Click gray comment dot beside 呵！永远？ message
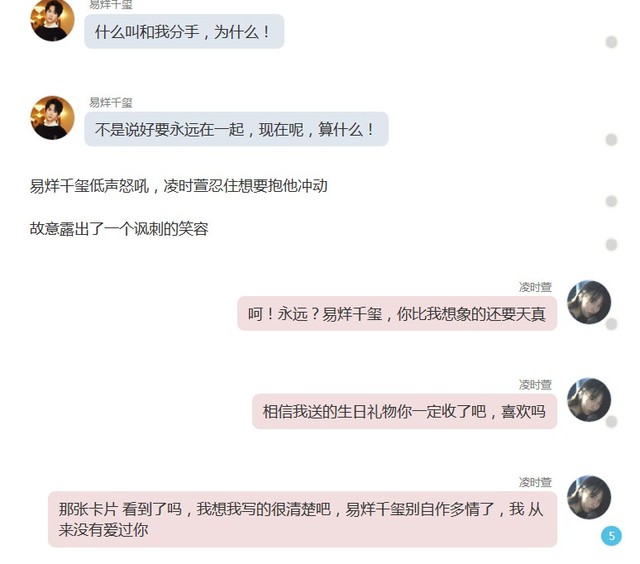Screen dimensions: 640x564 (x=611, y=324)
